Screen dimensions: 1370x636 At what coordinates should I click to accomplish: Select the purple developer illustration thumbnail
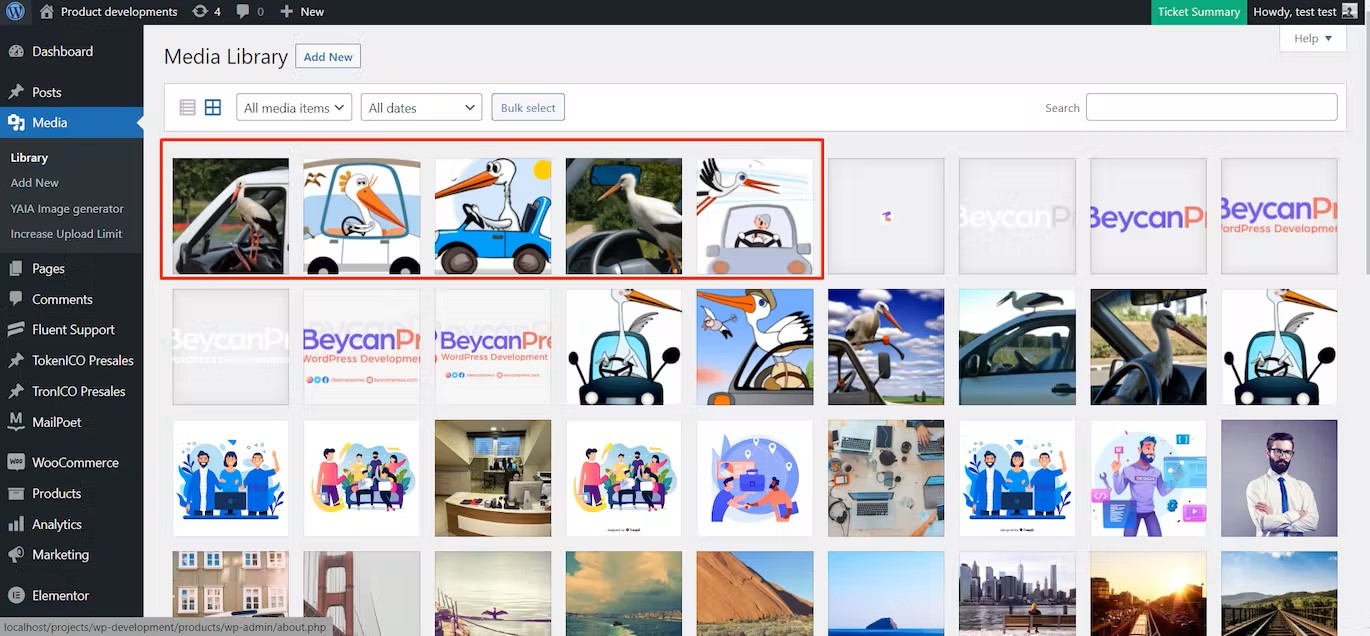tap(1148, 478)
